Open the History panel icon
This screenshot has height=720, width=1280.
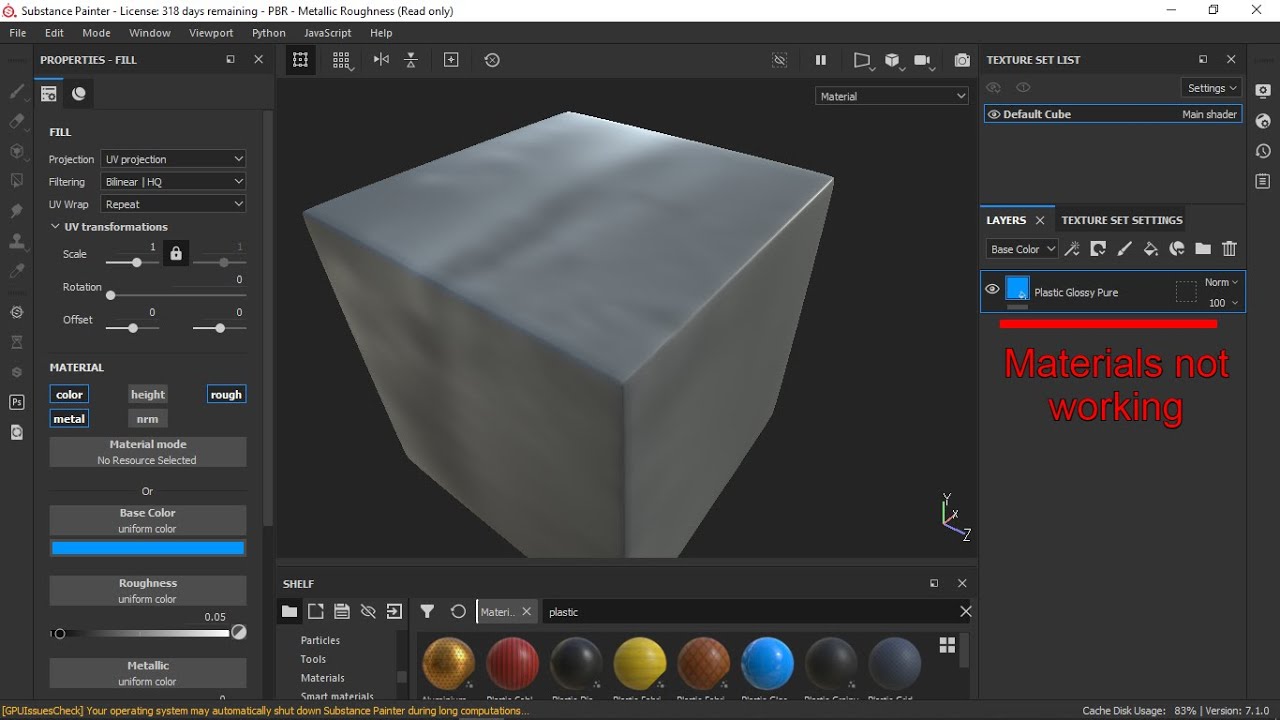point(1263,151)
